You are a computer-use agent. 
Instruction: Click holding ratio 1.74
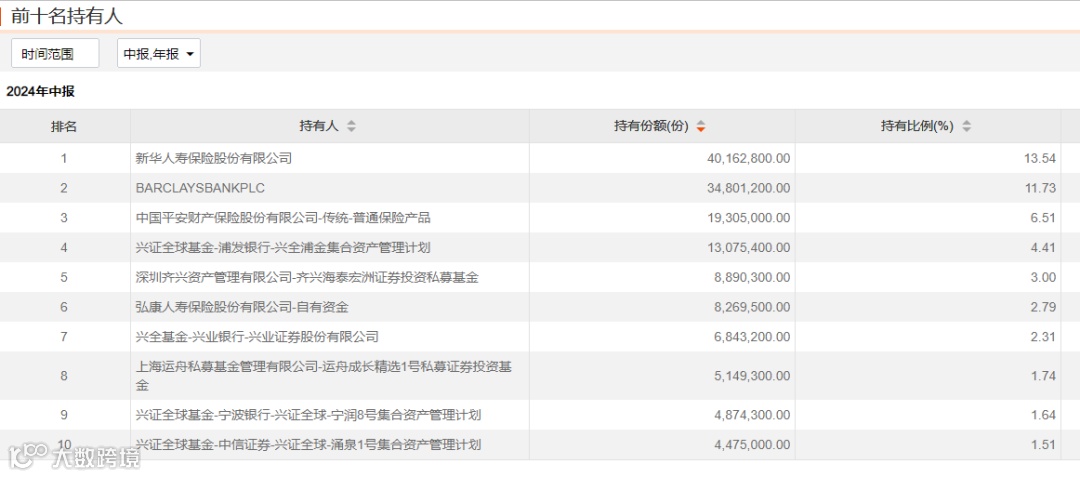[1043, 376]
